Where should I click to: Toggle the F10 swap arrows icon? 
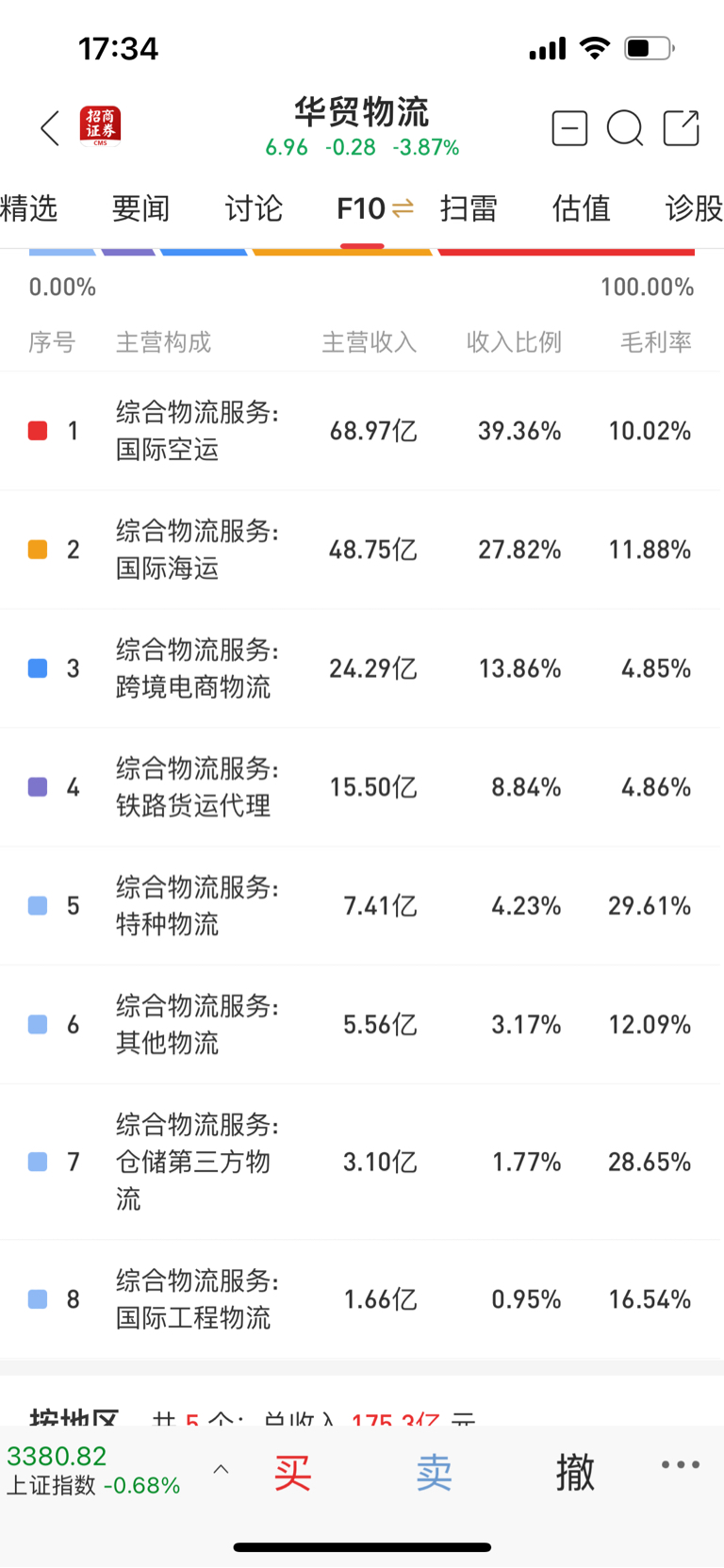[x=403, y=208]
